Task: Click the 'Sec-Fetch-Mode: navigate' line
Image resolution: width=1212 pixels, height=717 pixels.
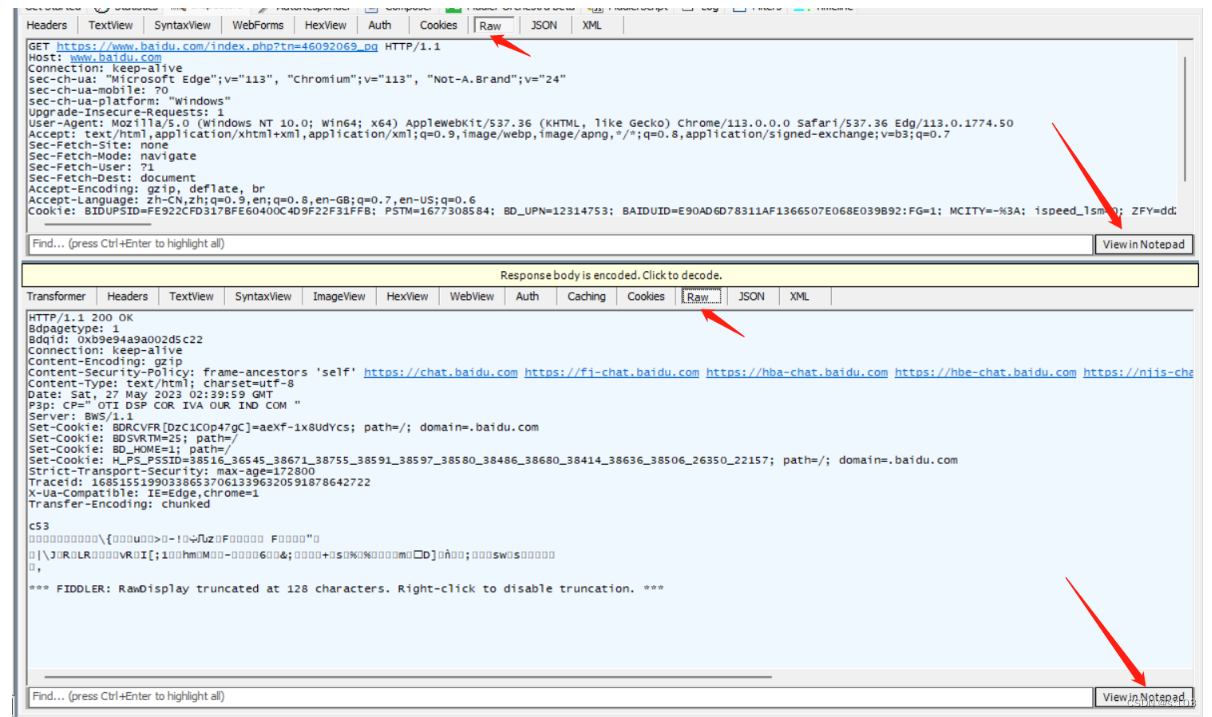Action: [112, 157]
